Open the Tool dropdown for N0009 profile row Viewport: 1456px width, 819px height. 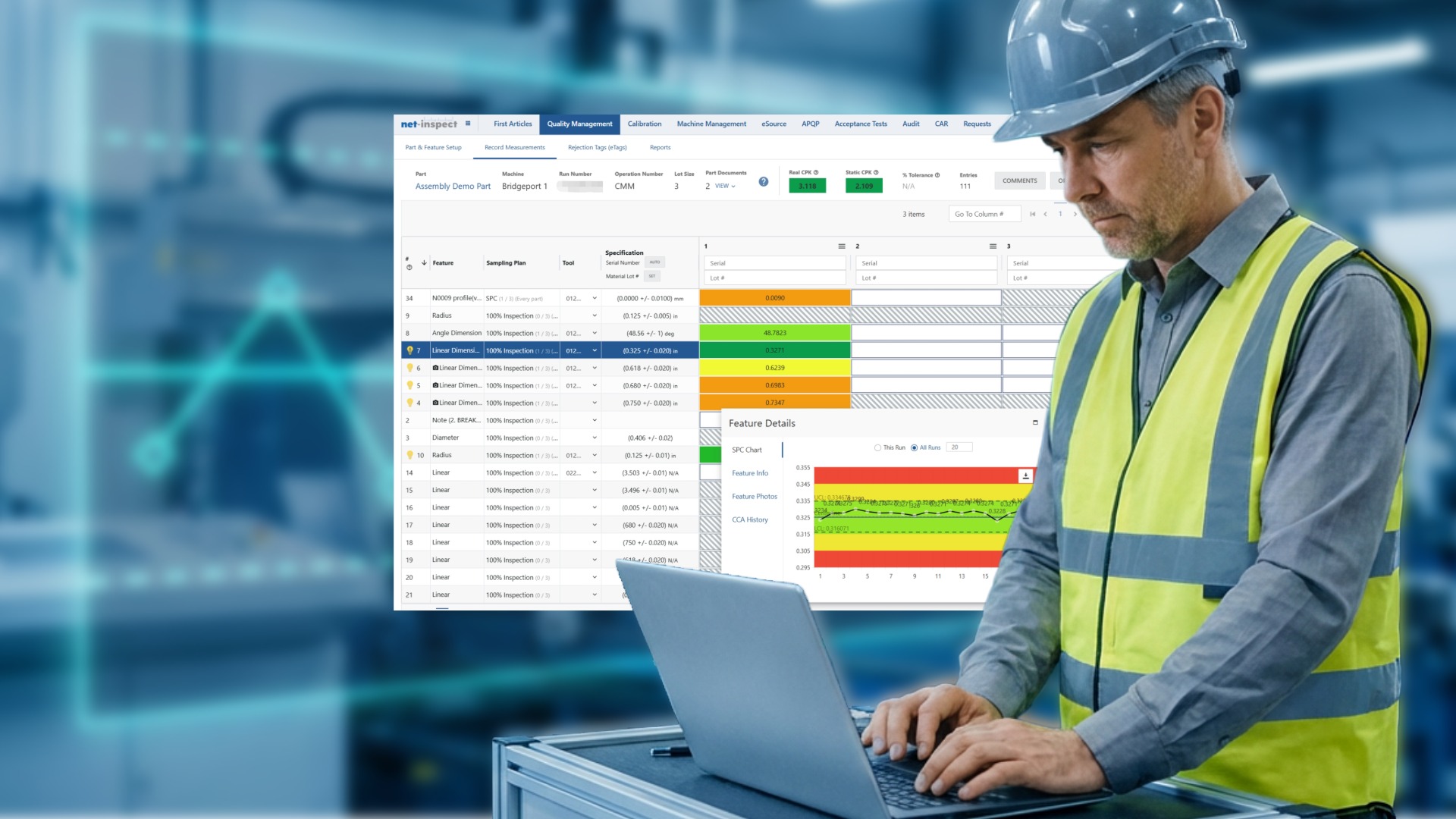(x=595, y=298)
